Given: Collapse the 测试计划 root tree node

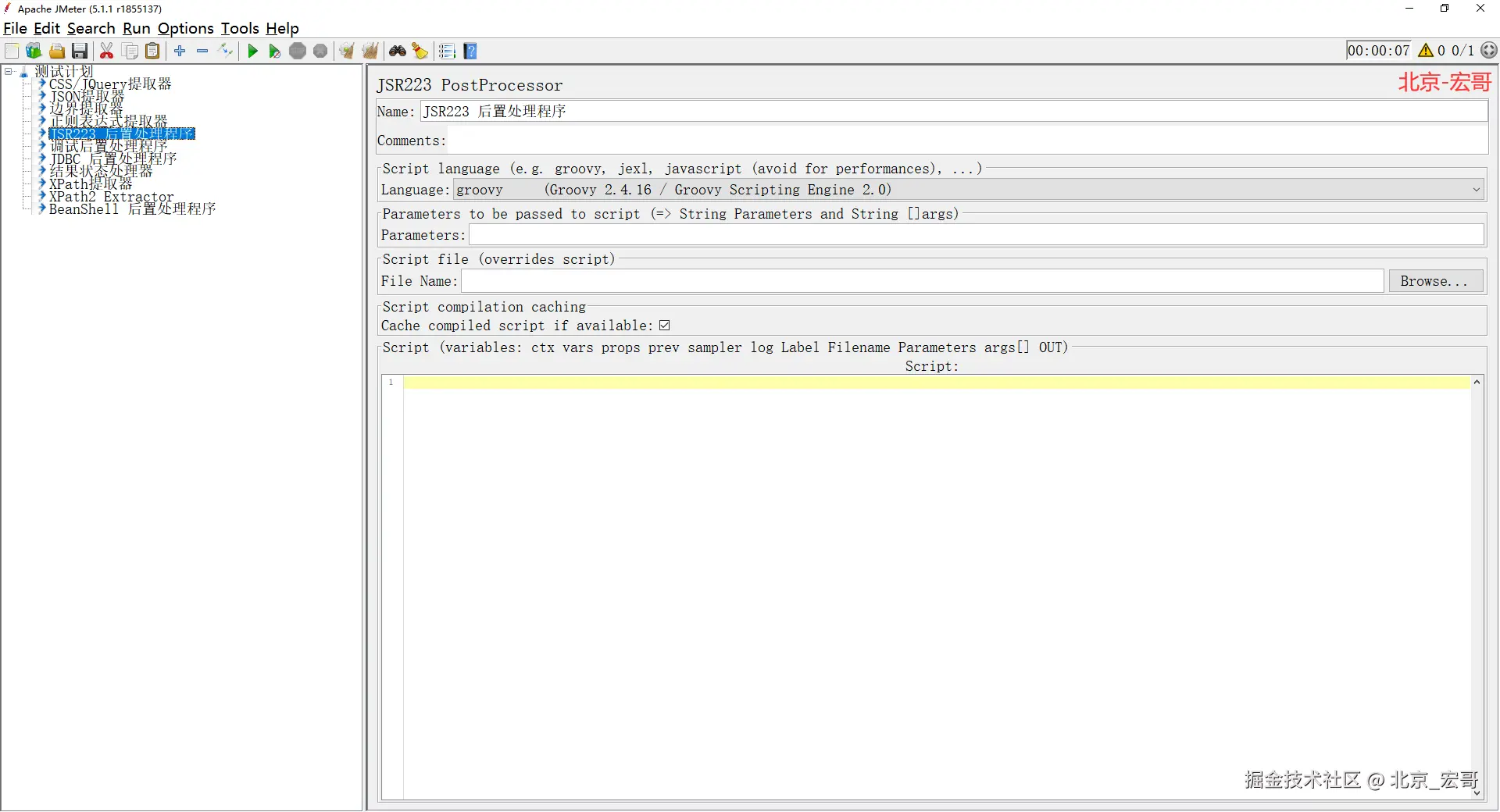Looking at the screenshot, I should click(8, 72).
